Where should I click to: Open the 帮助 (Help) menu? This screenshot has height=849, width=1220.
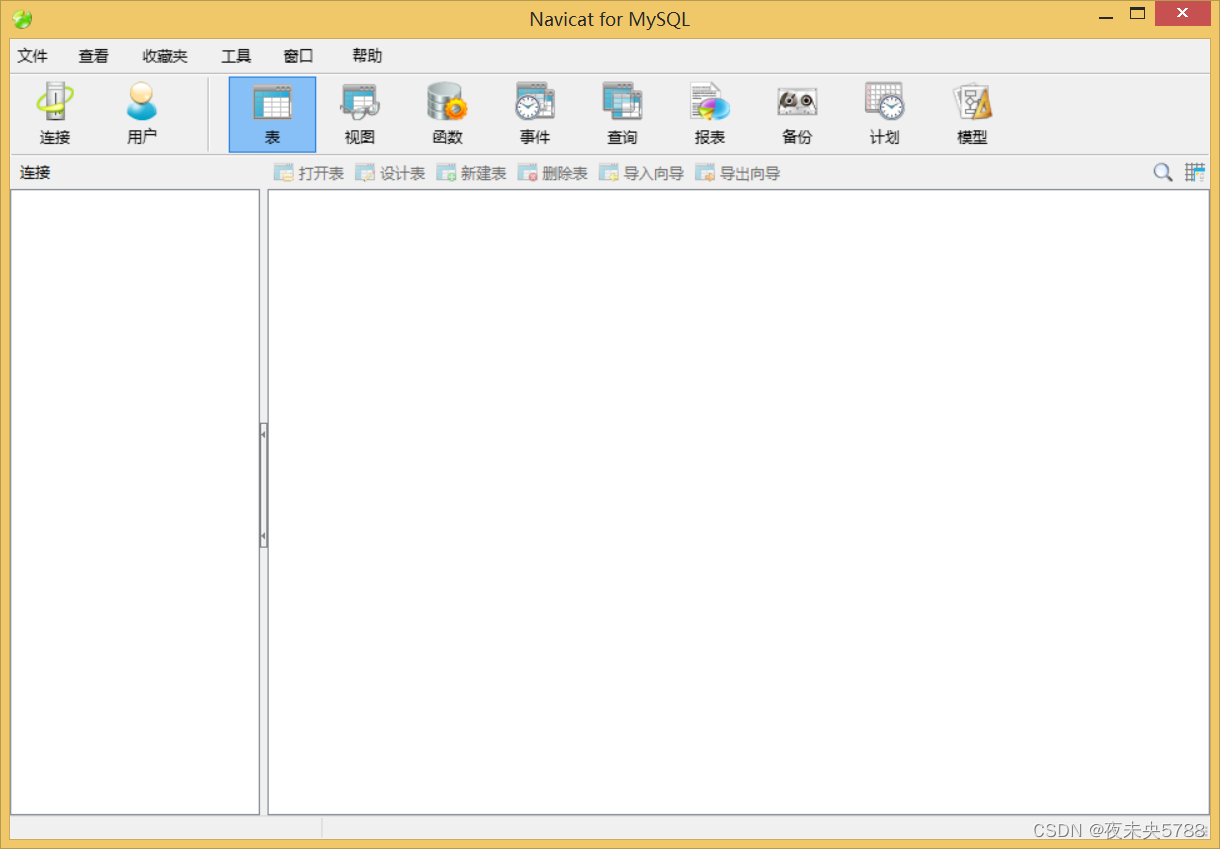(367, 56)
